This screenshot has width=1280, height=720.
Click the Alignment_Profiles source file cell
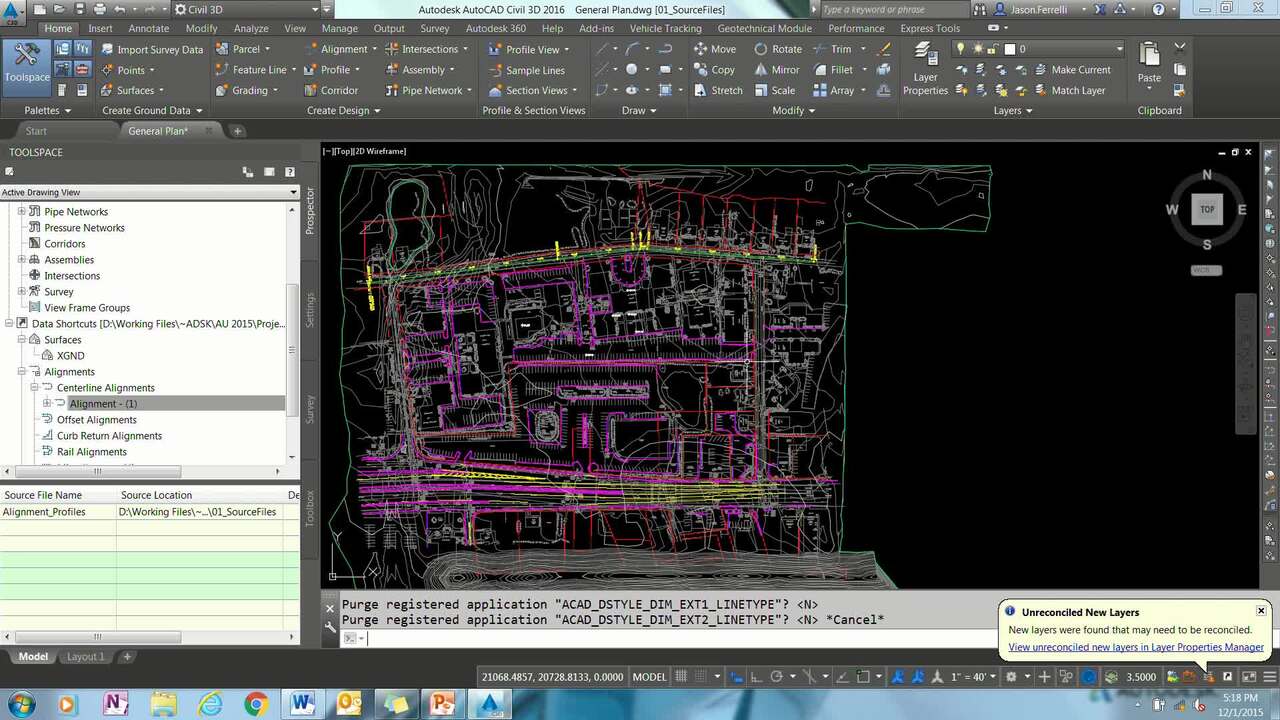click(58, 512)
